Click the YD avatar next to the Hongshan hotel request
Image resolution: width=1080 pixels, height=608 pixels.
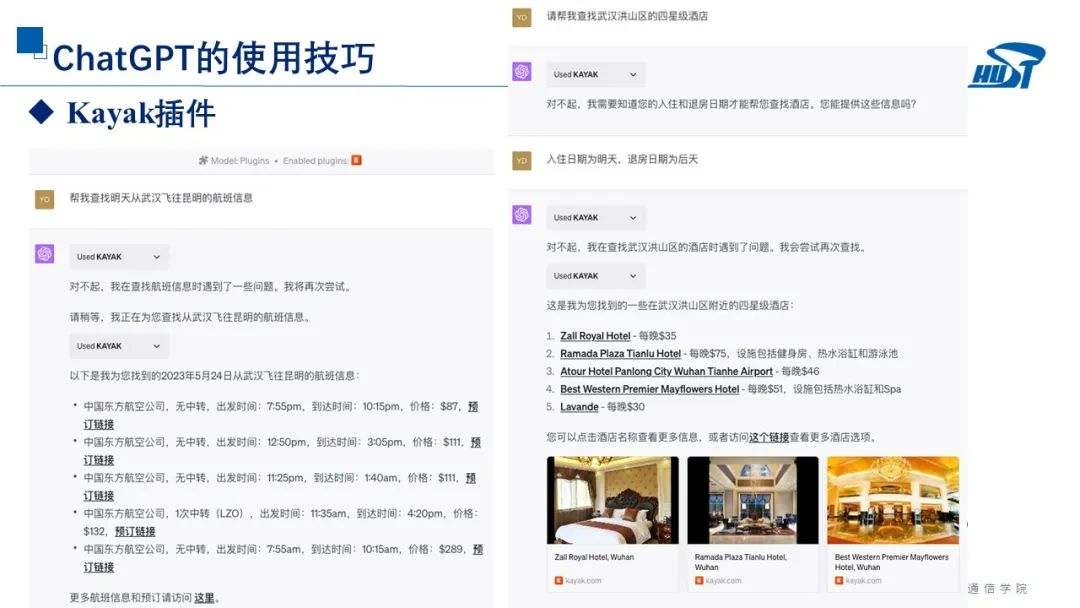tap(521, 17)
